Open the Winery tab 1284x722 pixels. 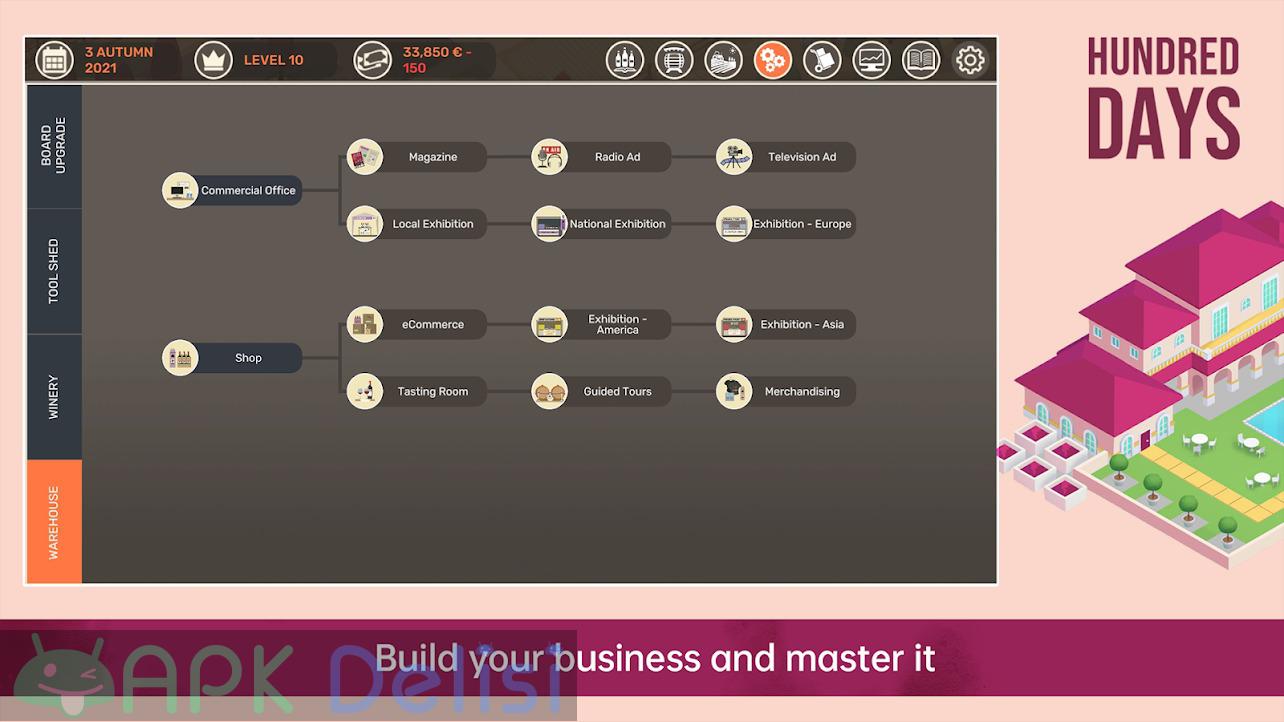coord(54,397)
